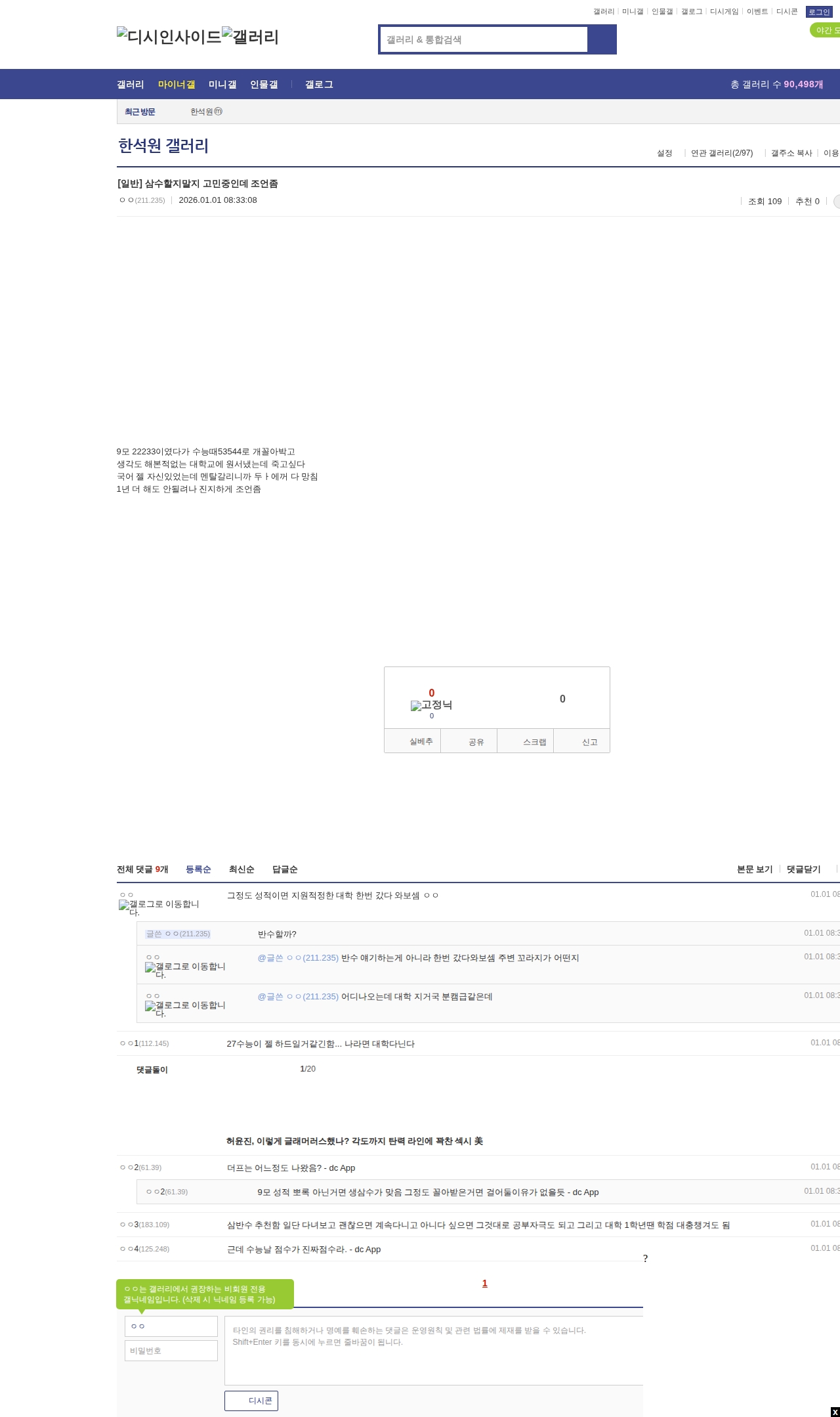840x1417 pixels.
Task: Click the question mark icon above comment form
Action: tap(645, 1259)
